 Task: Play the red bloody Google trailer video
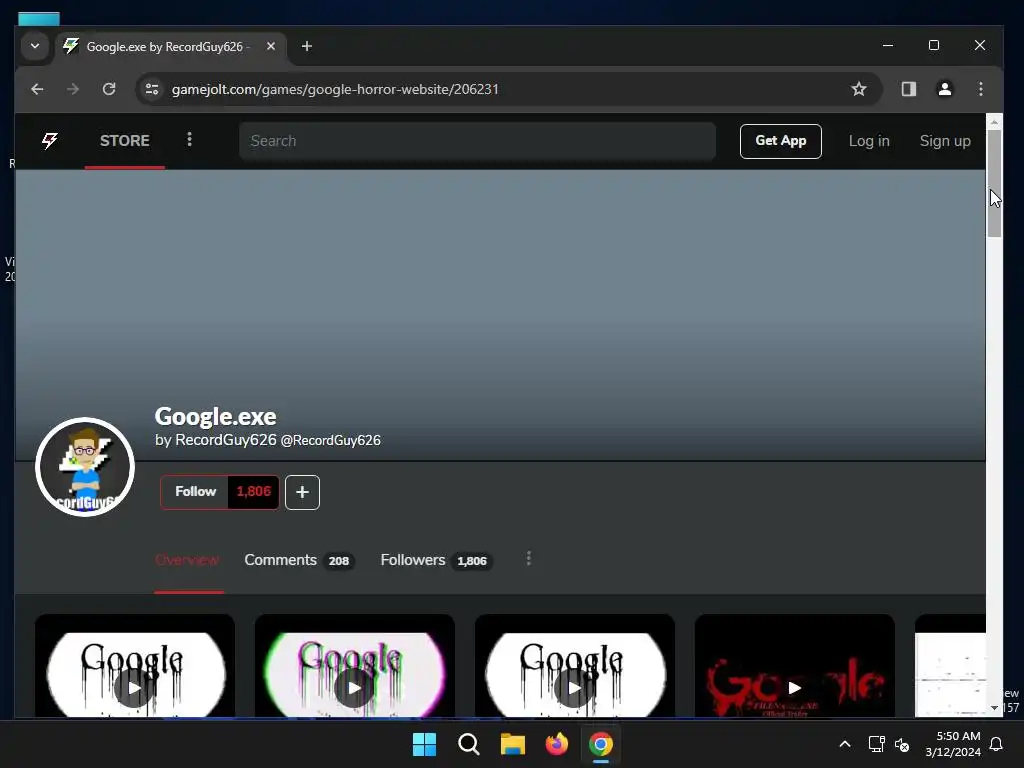tap(794, 688)
